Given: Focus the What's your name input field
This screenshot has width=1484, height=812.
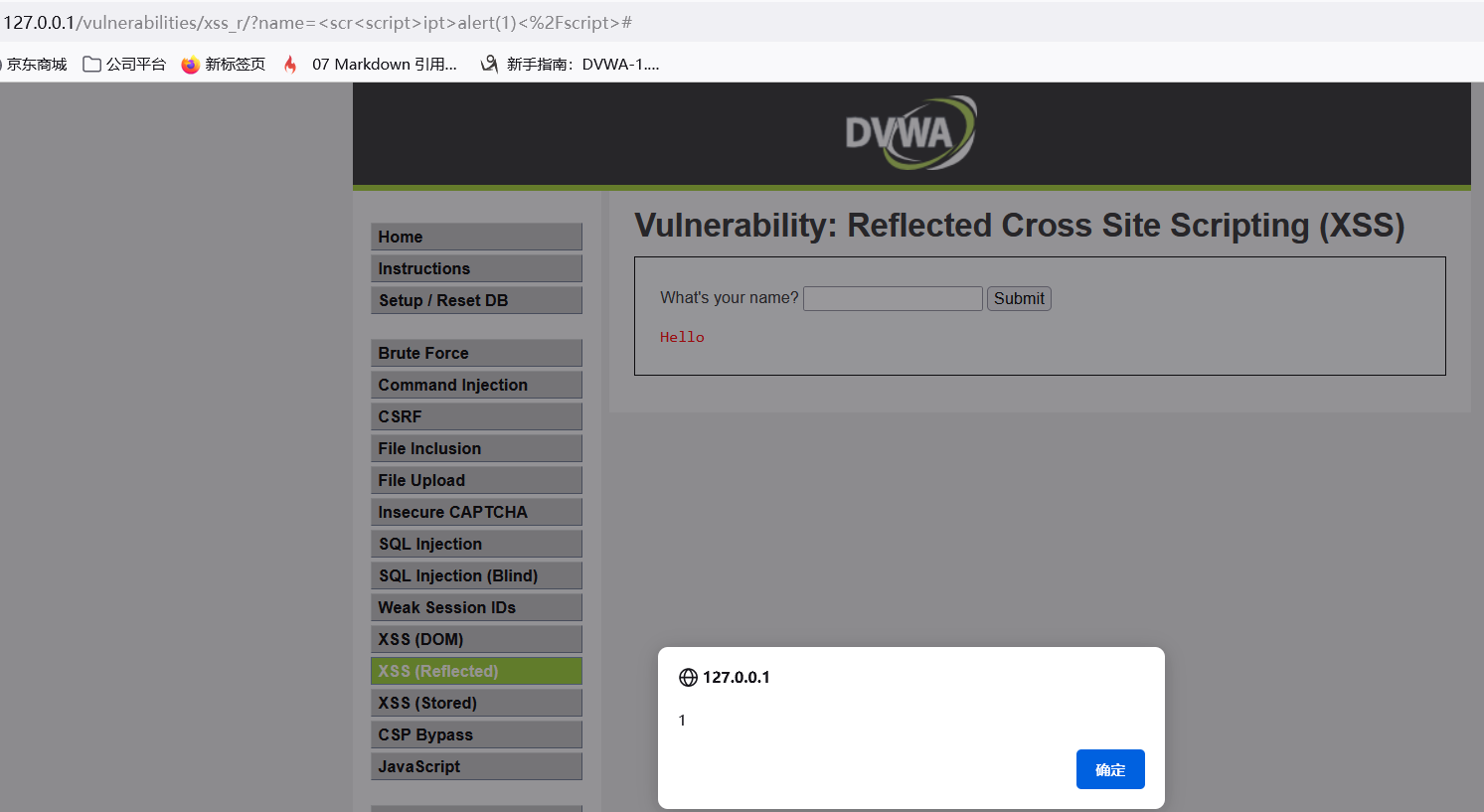Looking at the screenshot, I should coord(893,298).
